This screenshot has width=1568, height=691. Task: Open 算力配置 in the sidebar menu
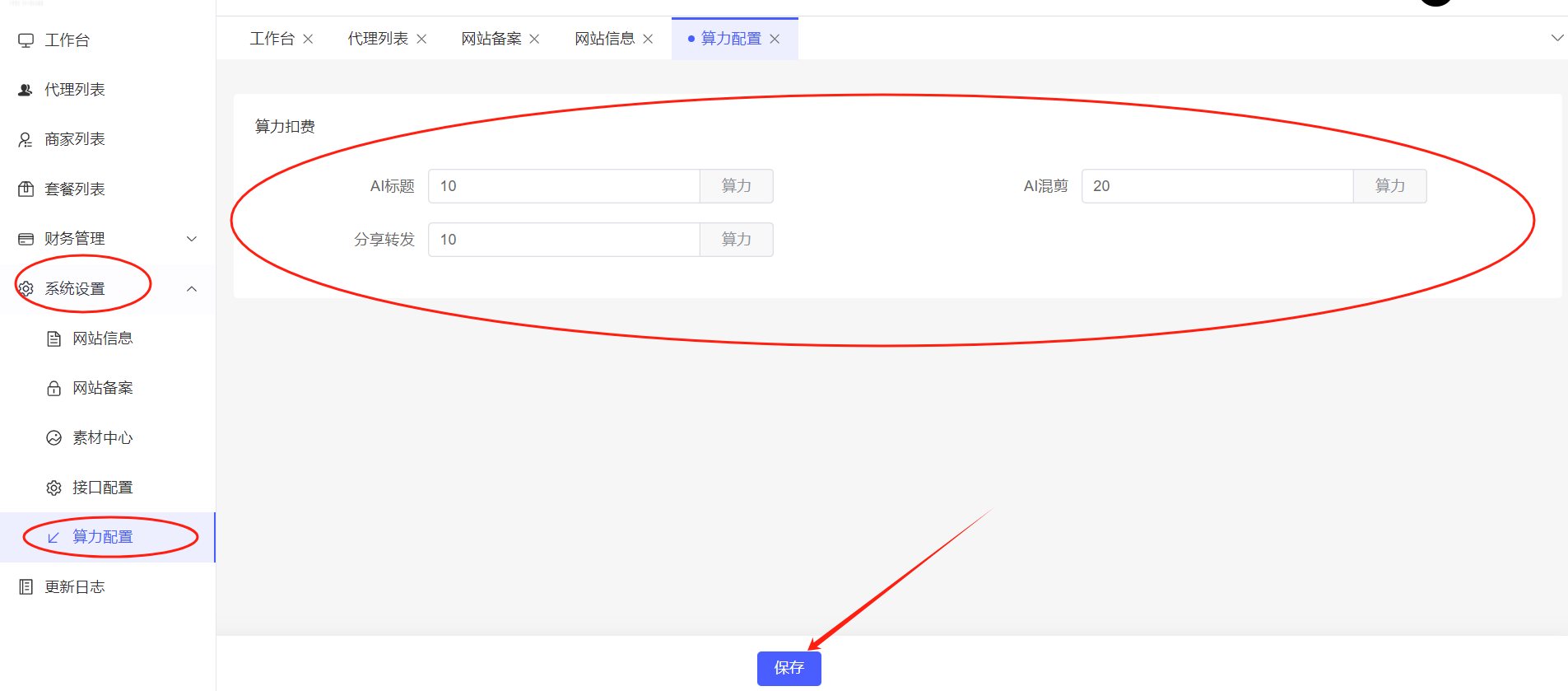click(103, 537)
